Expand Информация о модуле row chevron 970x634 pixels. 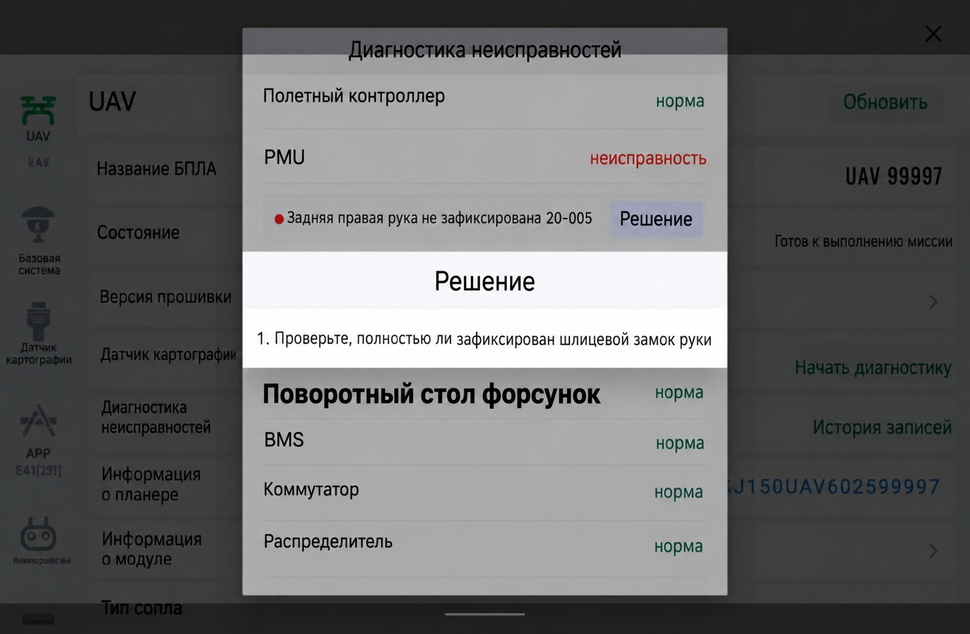point(933,550)
